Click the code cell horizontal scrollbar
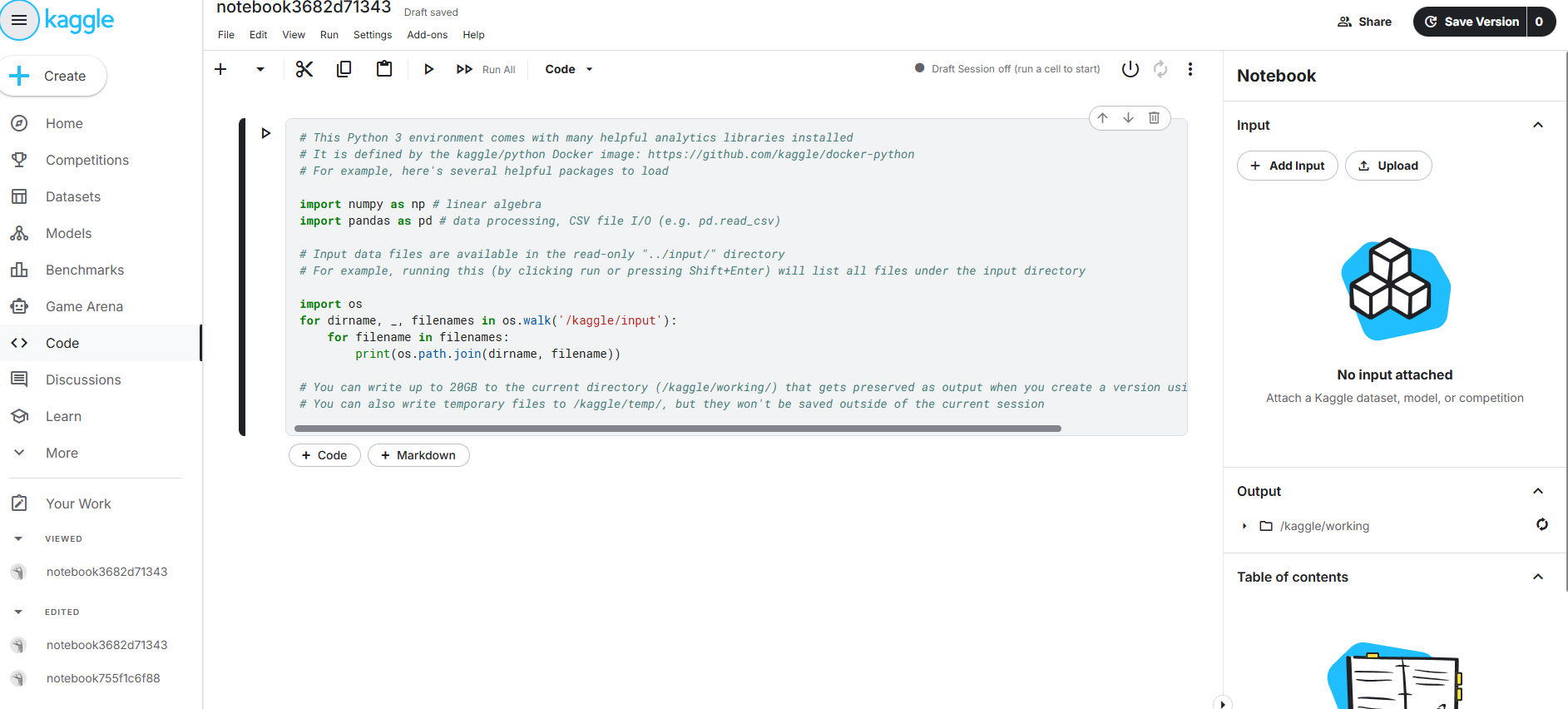The width and height of the screenshot is (1568, 709). pyautogui.click(x=677, y=429)
